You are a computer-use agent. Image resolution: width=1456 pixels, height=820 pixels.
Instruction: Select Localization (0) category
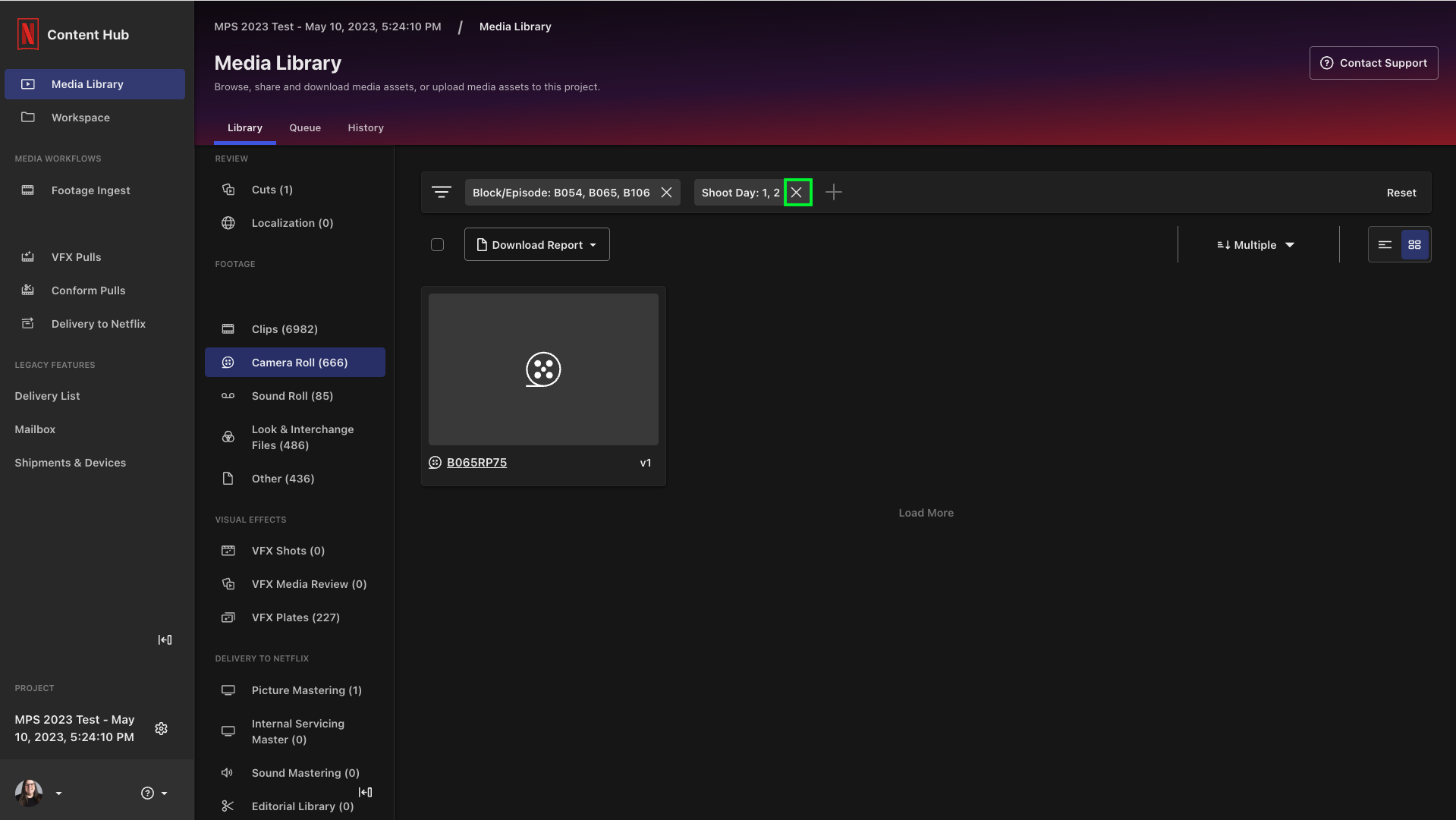tap(295, 223)
